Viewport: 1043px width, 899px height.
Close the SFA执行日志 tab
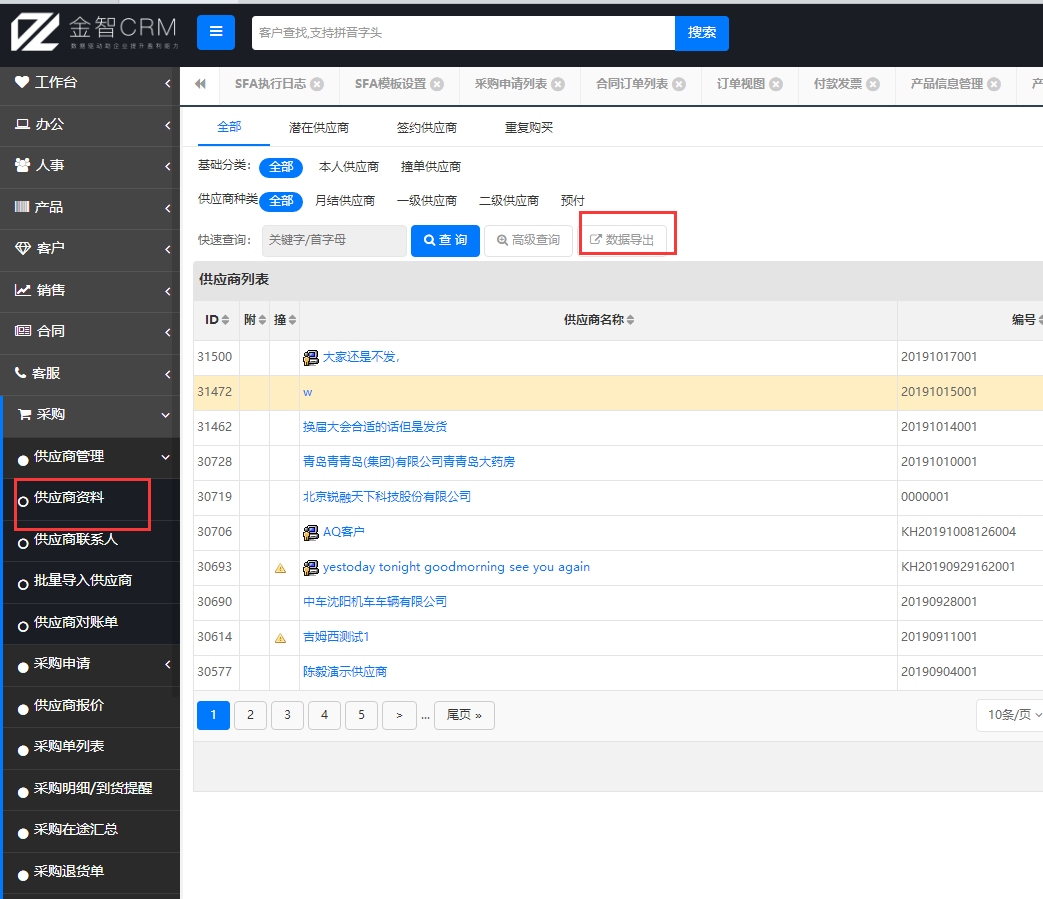coord(317,84)
